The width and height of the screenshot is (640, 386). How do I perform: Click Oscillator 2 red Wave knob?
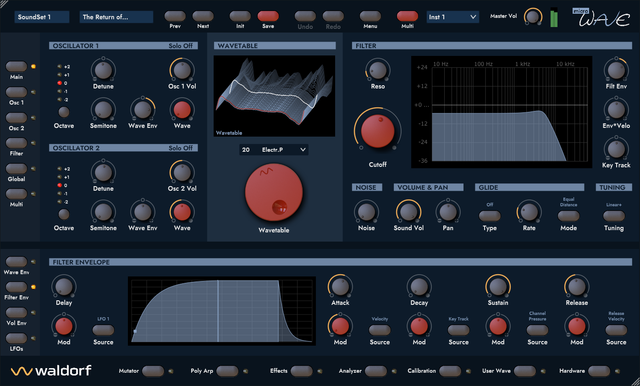pyautogui.click(x=182, y=212)
